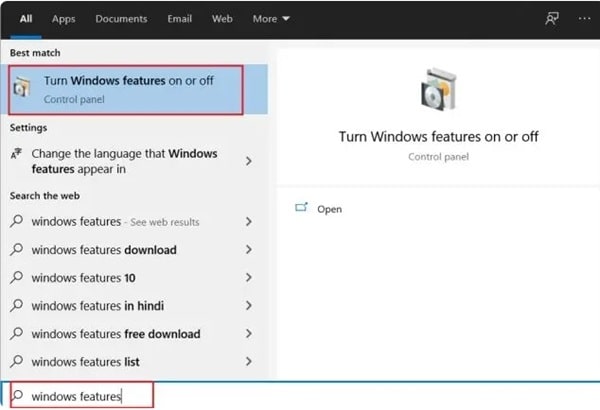
Task: Switch to the Apps tab
Action: point(63,18)
